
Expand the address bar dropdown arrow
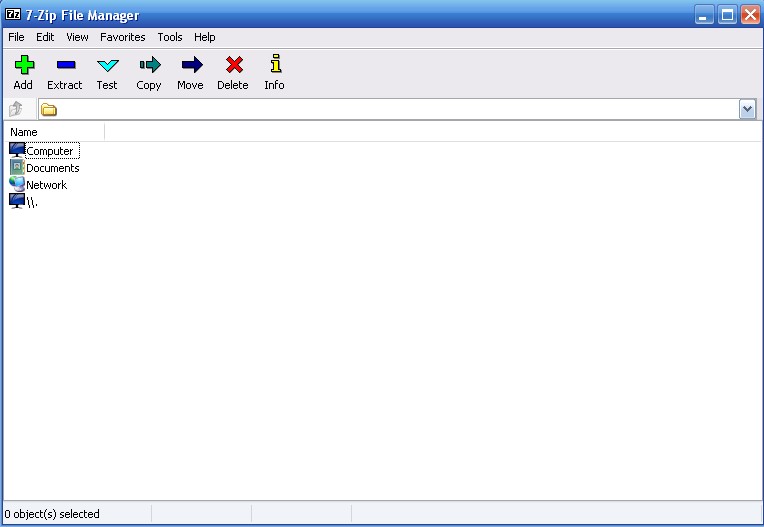(x=747, y=109)
